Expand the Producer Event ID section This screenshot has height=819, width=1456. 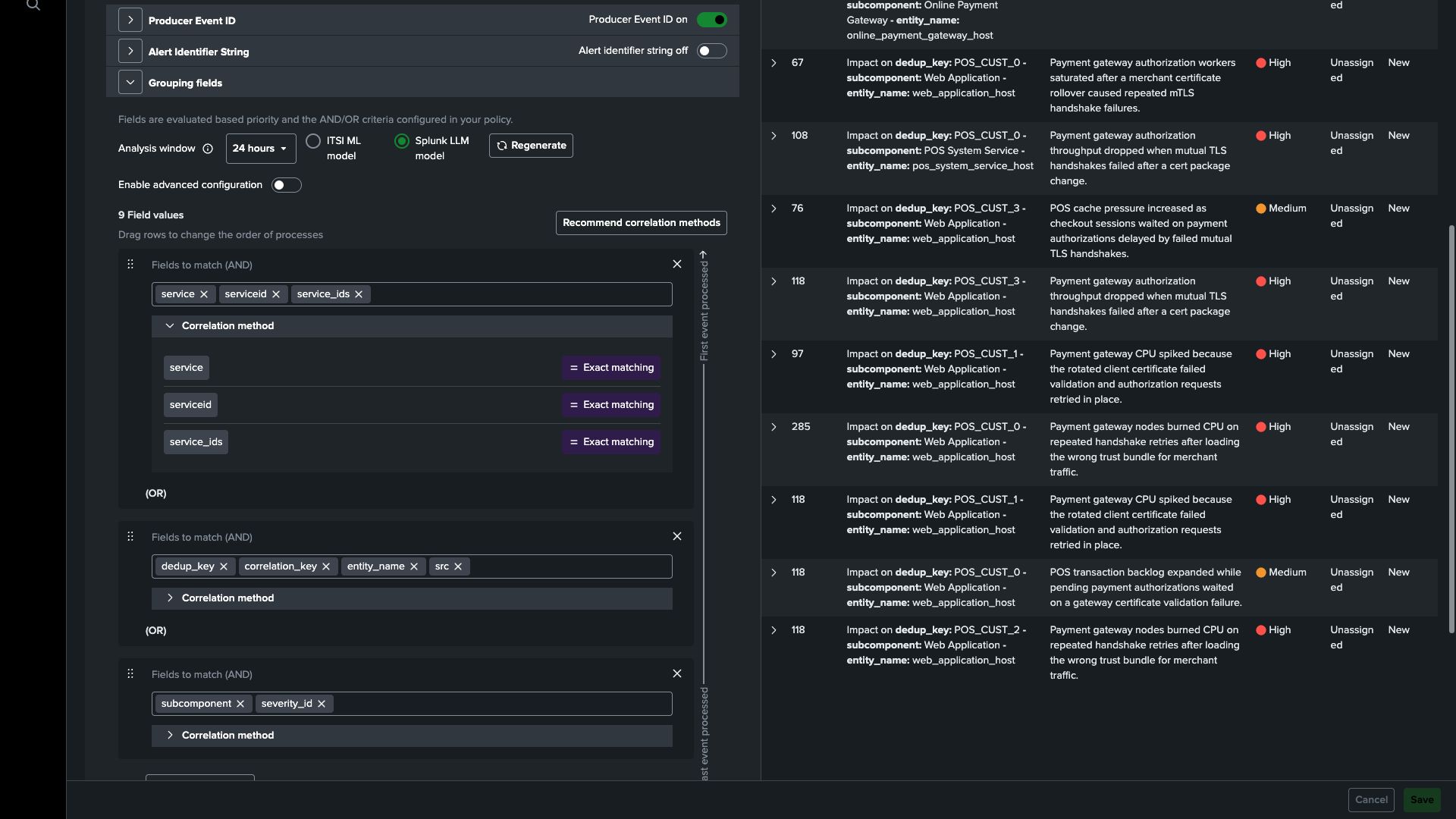click(x=130, y=20)
